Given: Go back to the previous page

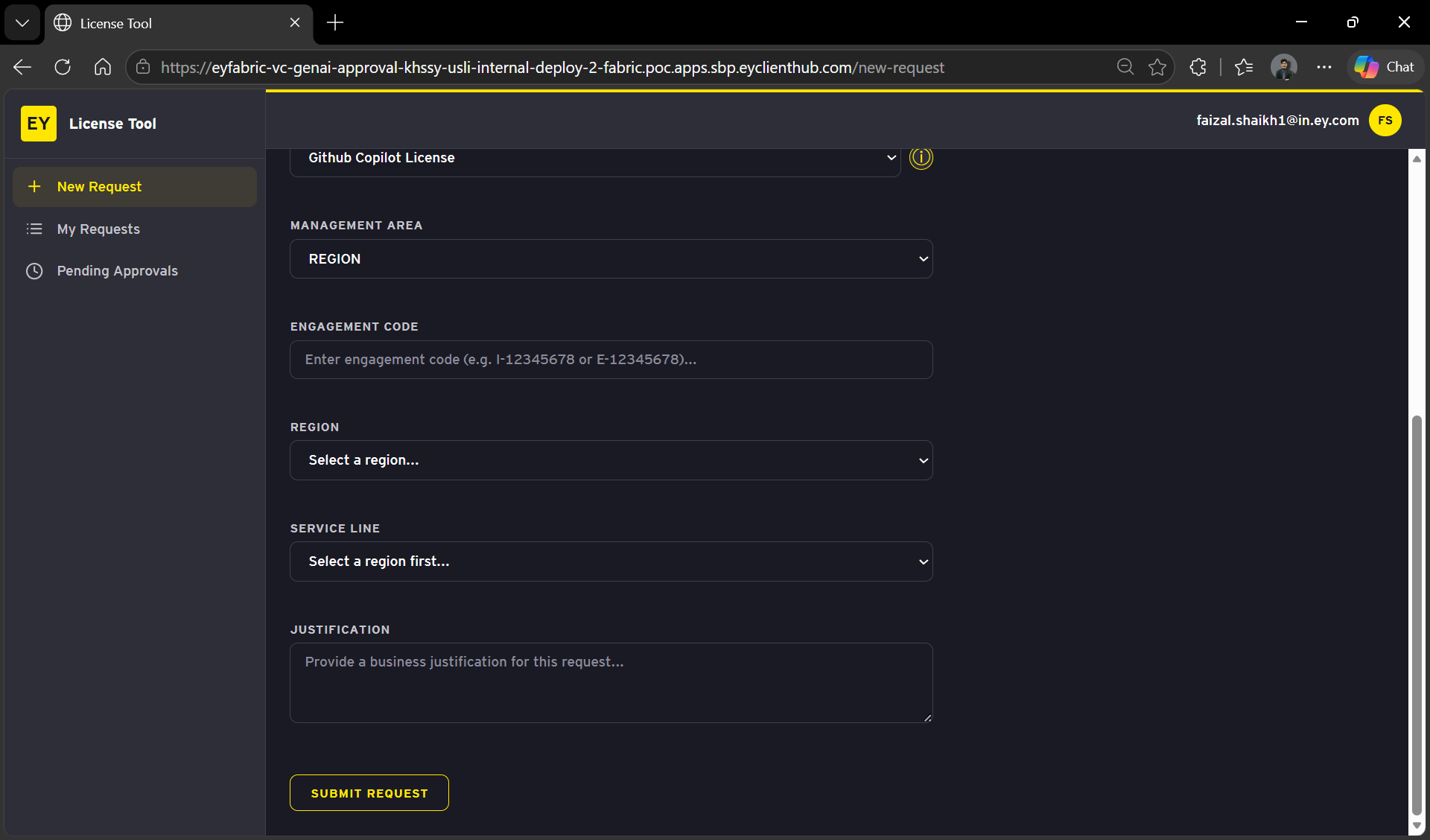Looking at the screenshot, I should tap(22, 67).
